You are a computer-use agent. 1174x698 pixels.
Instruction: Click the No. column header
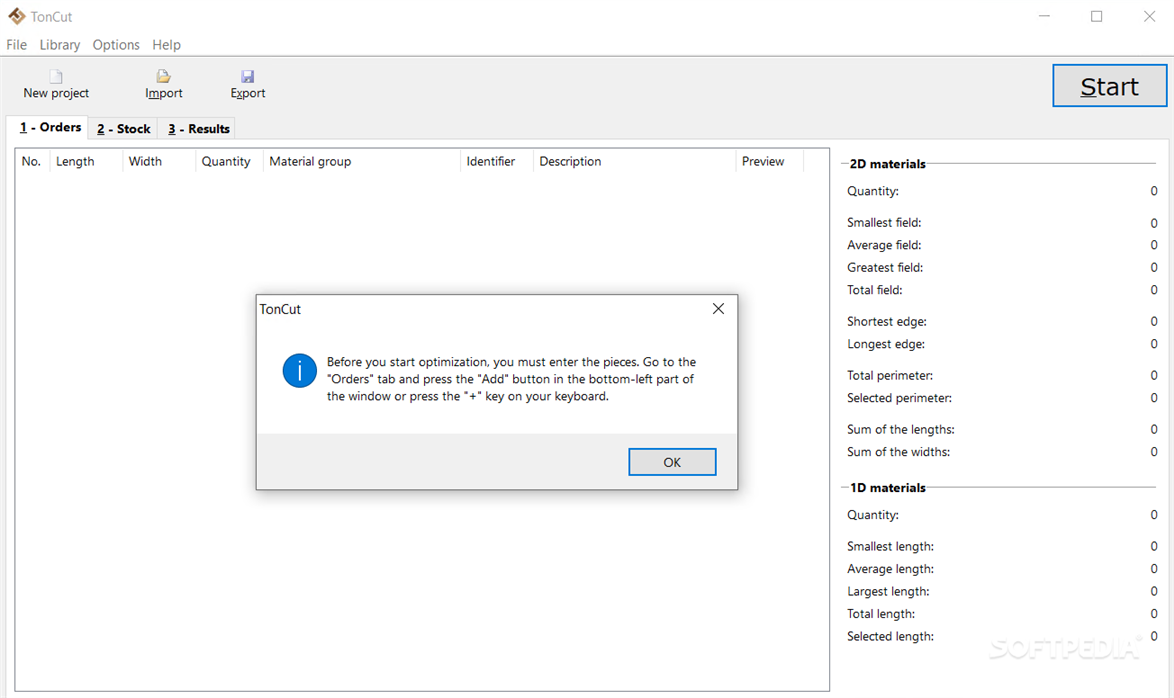pyautogui.click(x=31, y=161)
